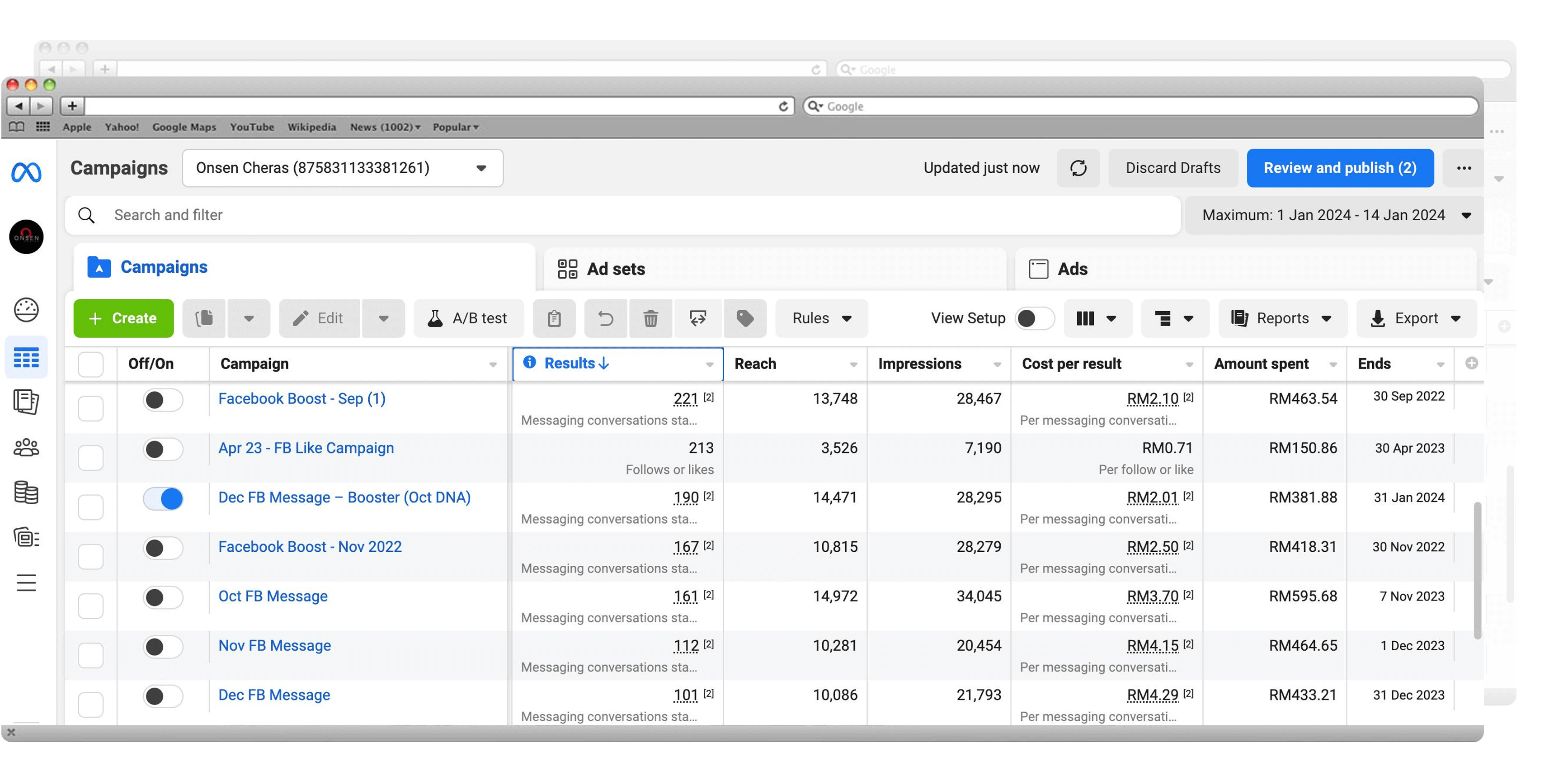Screen dimensions: 1568x781
Task: Click the Results info icon
Action: [x=530, y=363]
